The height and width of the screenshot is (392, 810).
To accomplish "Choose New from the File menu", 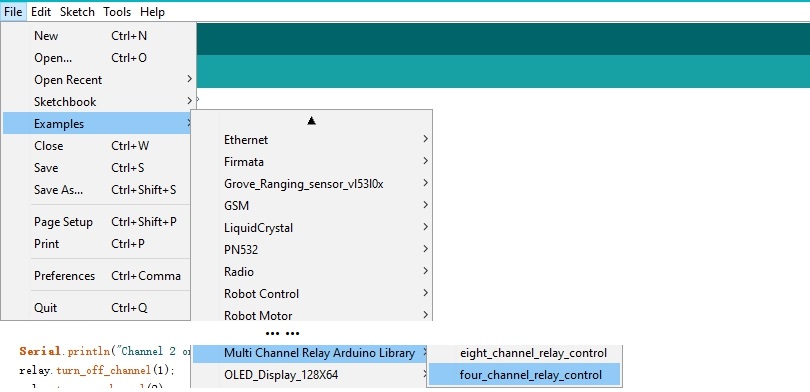I will [97, 36].
